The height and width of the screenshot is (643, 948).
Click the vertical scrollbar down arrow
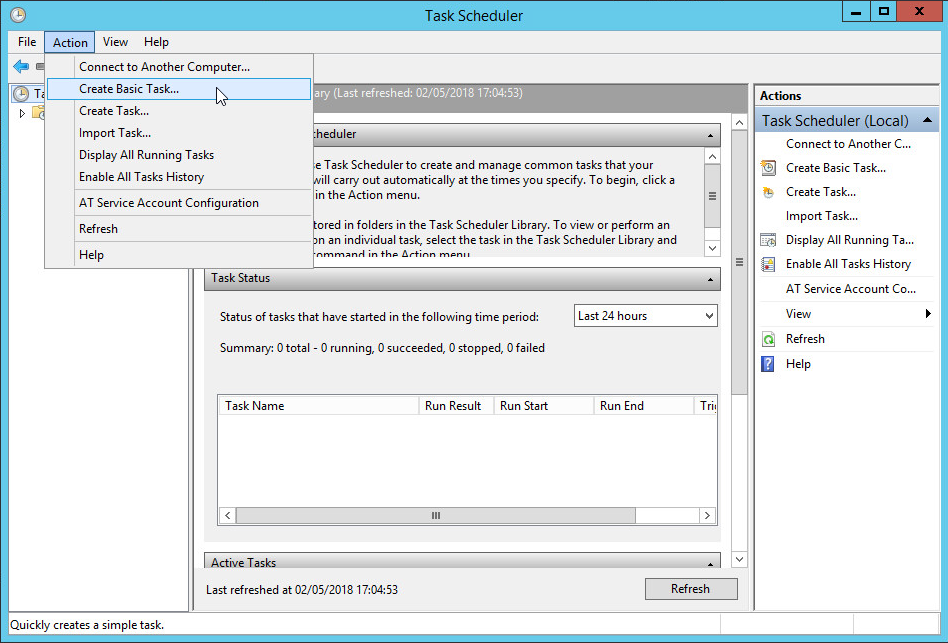point(739,559)
